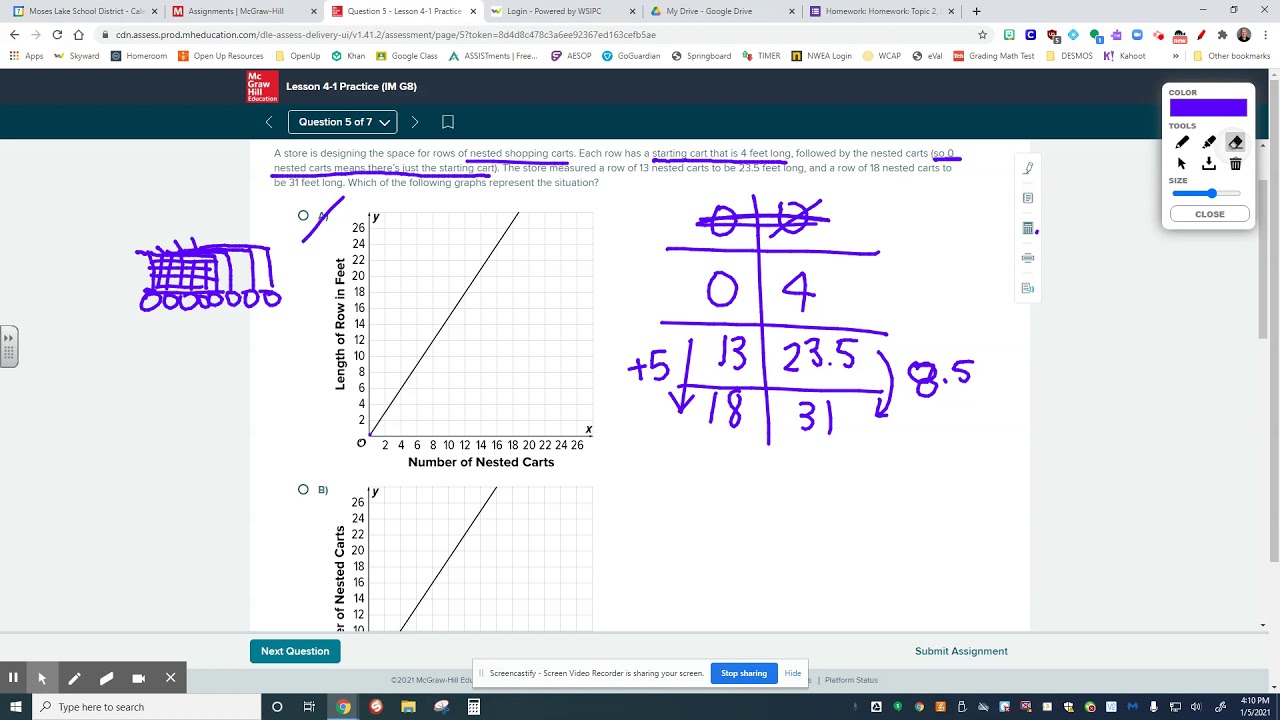Image resolution: width=1280 pixels, height=720 pixels.
Task: Open the Google Class bookmark folder
Action: pyautogui.click(x=407, y=56)
